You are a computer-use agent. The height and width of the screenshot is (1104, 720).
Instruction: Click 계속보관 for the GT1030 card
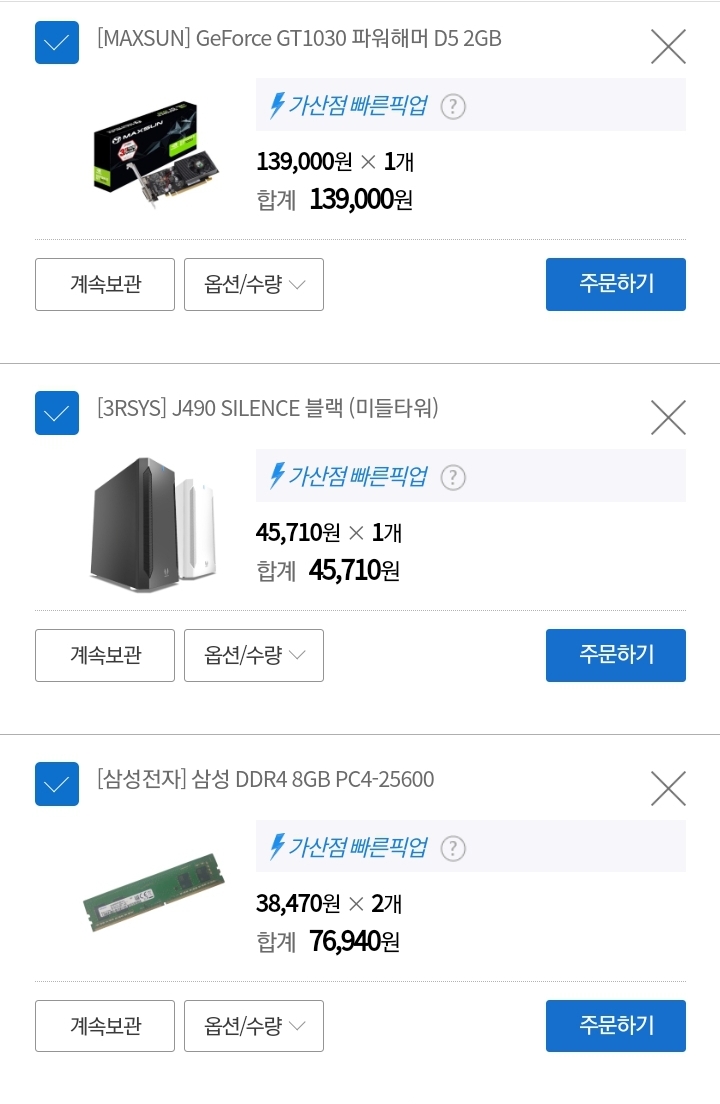105,285
